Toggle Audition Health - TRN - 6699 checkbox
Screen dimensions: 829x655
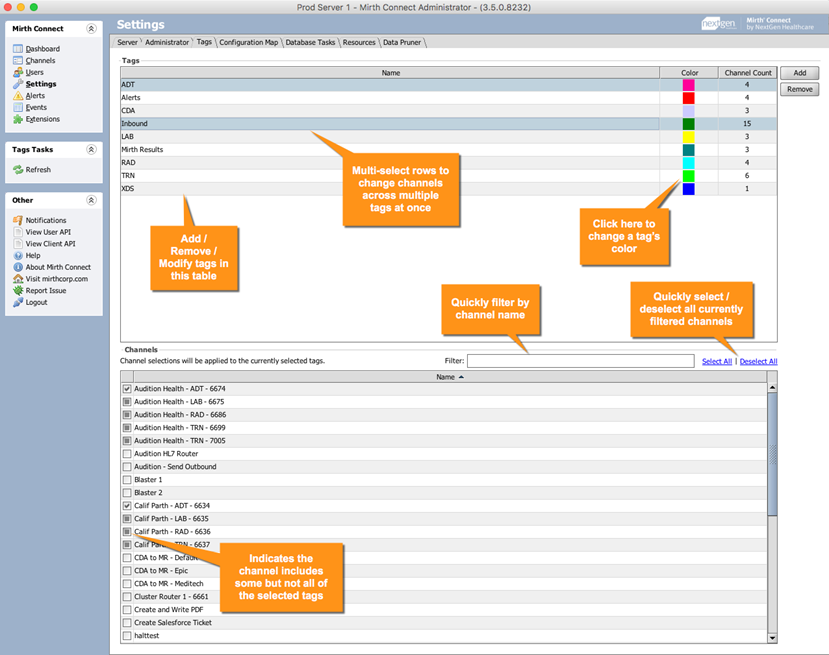click(127, 428)
